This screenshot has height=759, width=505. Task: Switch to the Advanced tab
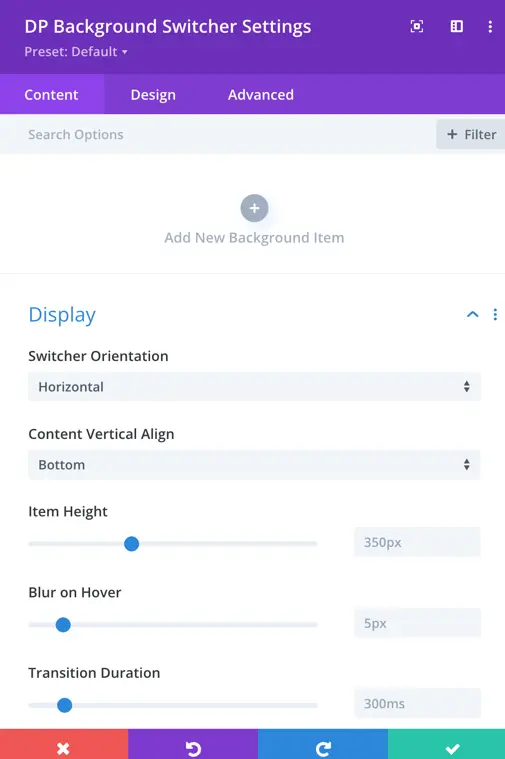click(x=260, y=94)
